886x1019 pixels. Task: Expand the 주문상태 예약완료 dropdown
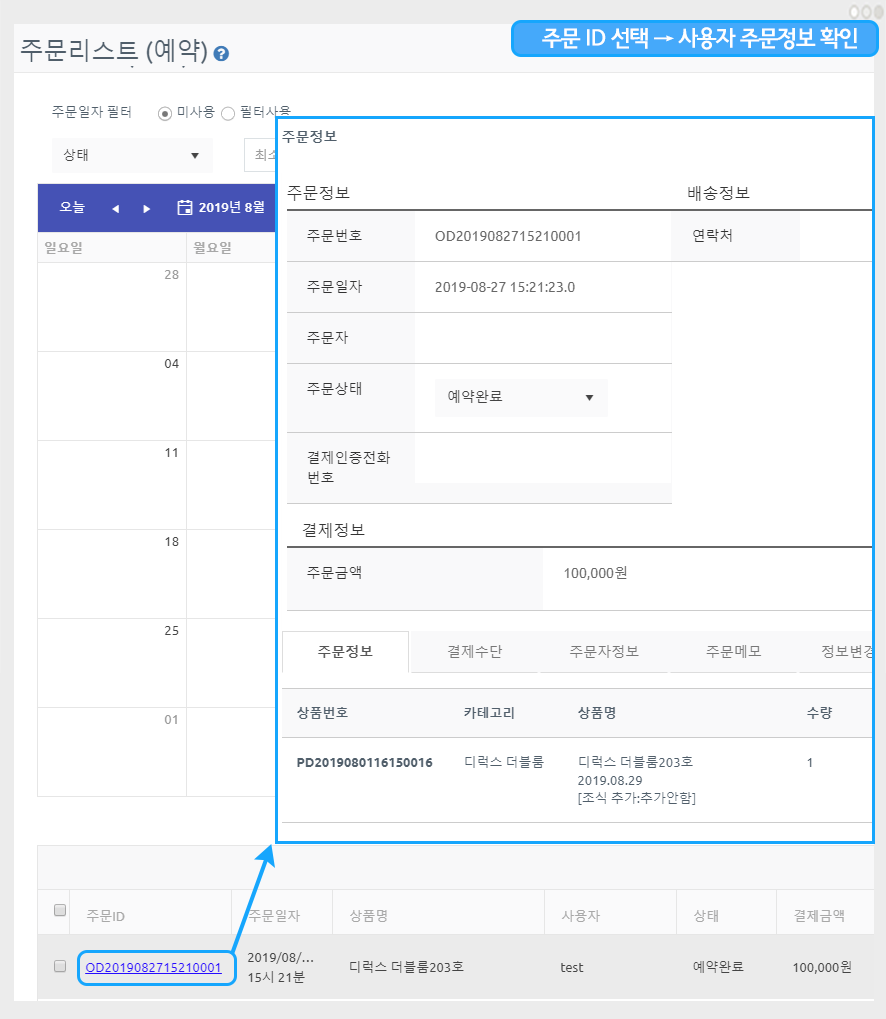pyautogui.click(x=521, y=397)
